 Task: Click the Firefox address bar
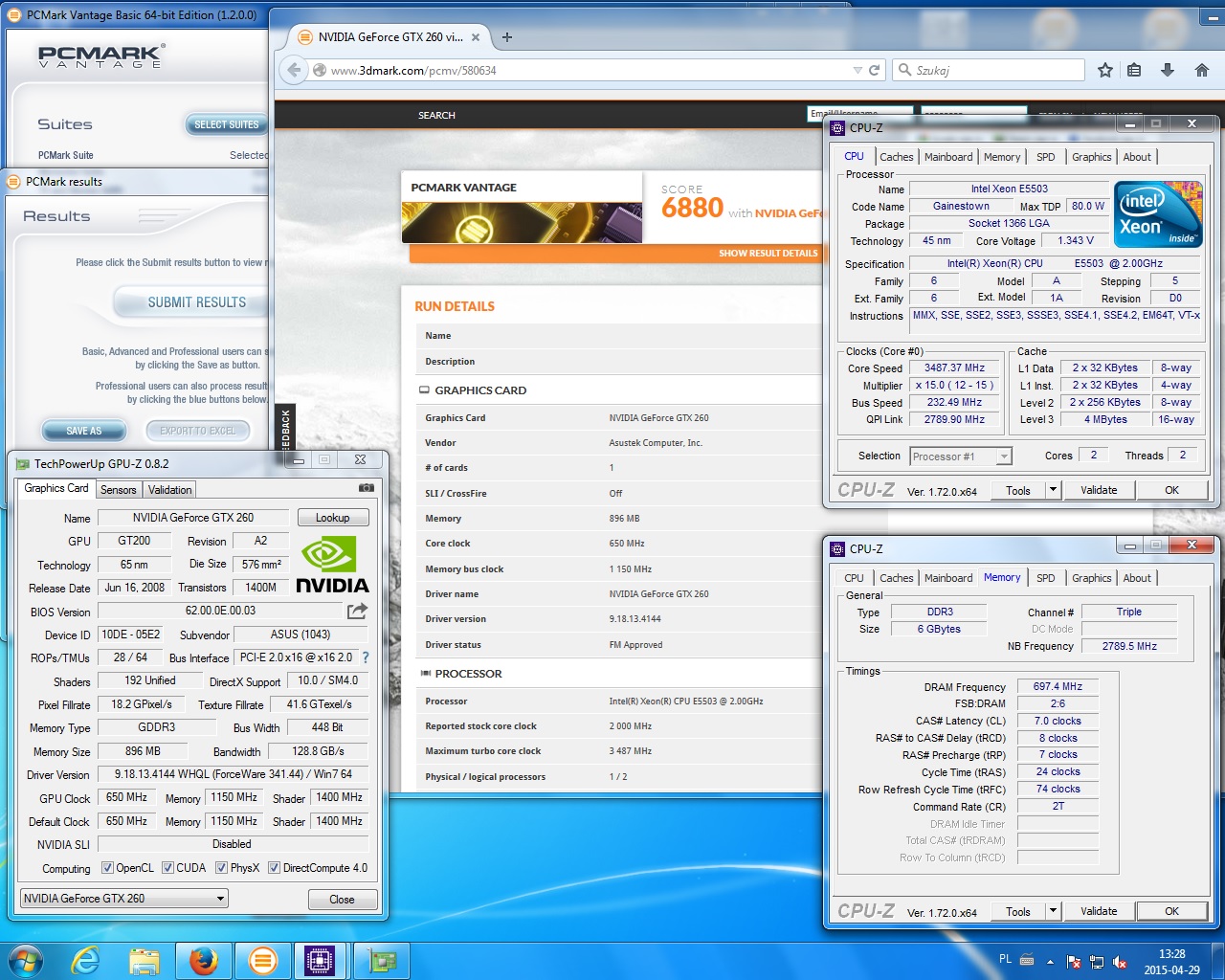point(588,70)
